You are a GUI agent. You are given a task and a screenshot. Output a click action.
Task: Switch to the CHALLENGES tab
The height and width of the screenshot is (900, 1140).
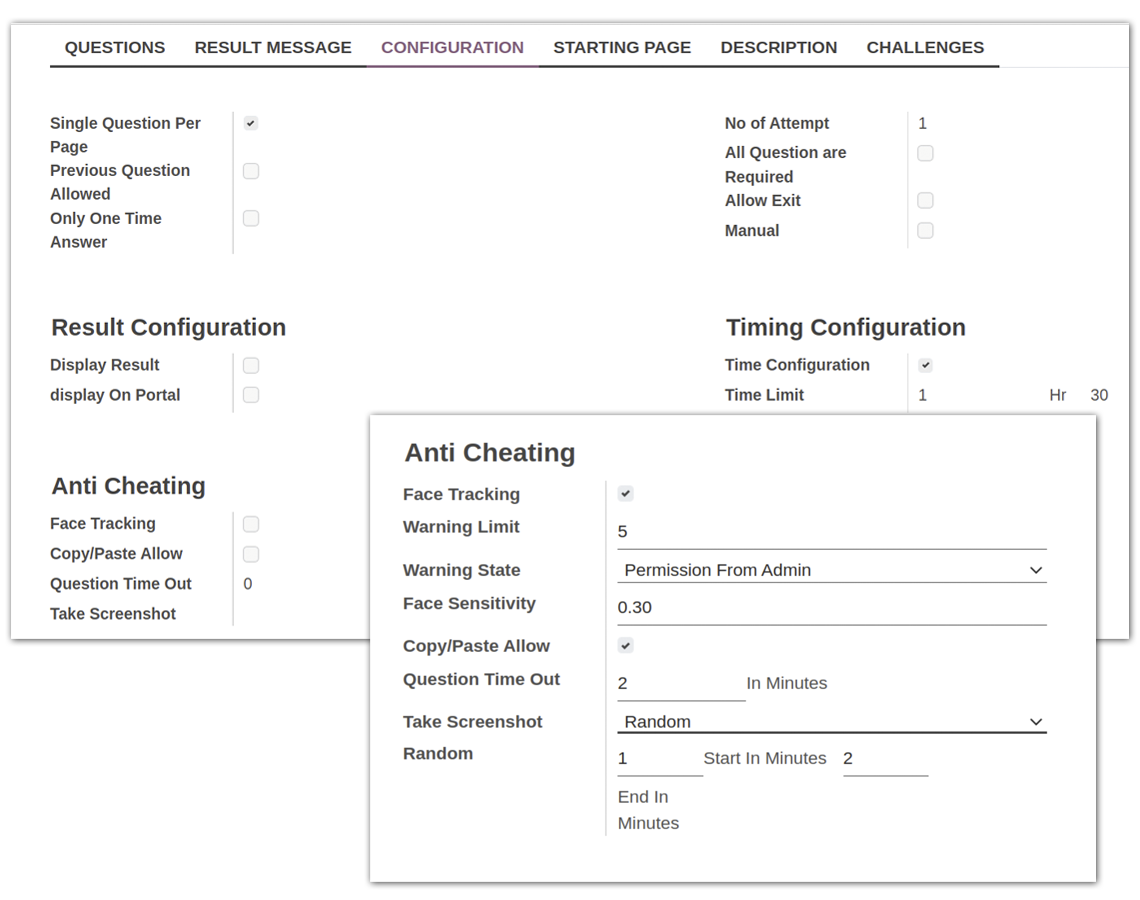(925, 47)
